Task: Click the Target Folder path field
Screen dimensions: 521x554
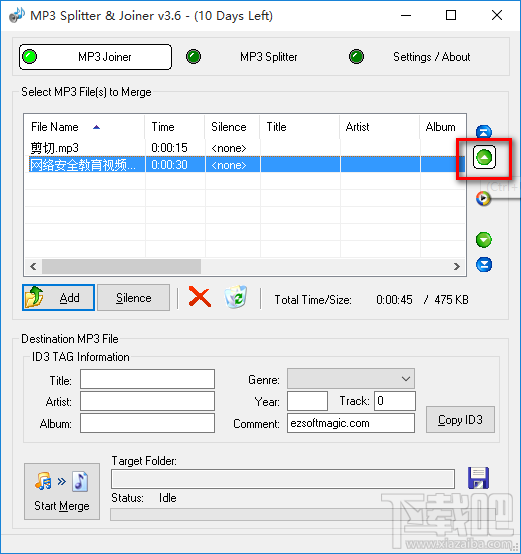Action: [x=283, y=479]
